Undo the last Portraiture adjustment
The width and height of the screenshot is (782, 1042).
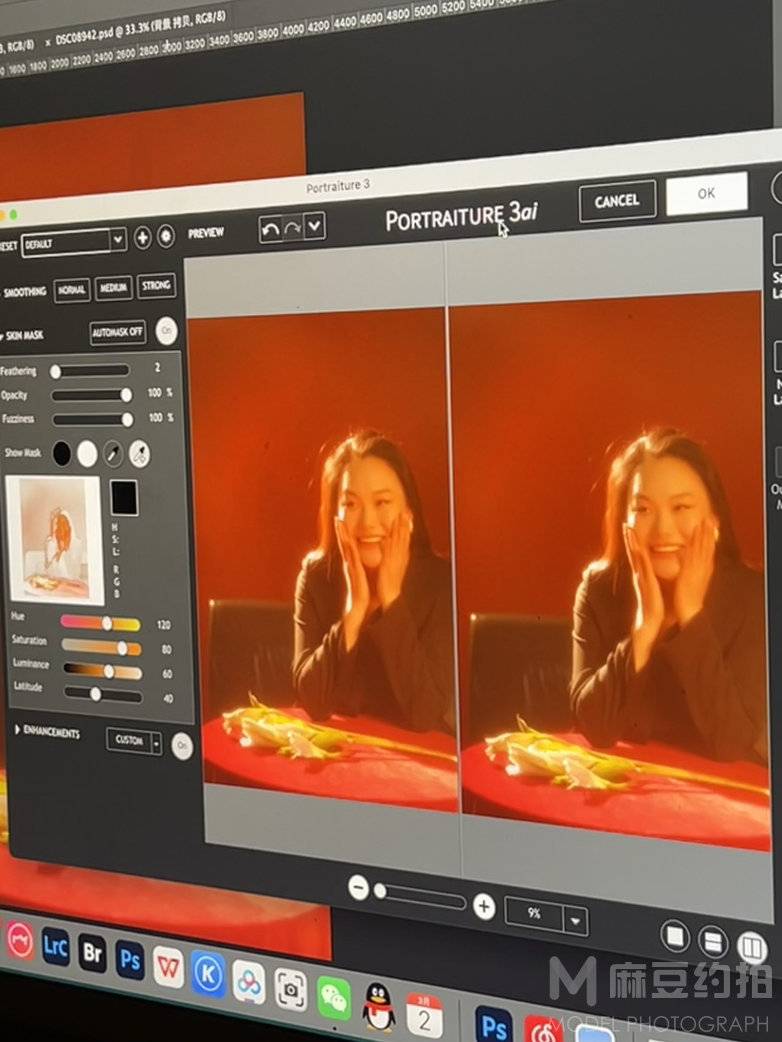(270, 230)
